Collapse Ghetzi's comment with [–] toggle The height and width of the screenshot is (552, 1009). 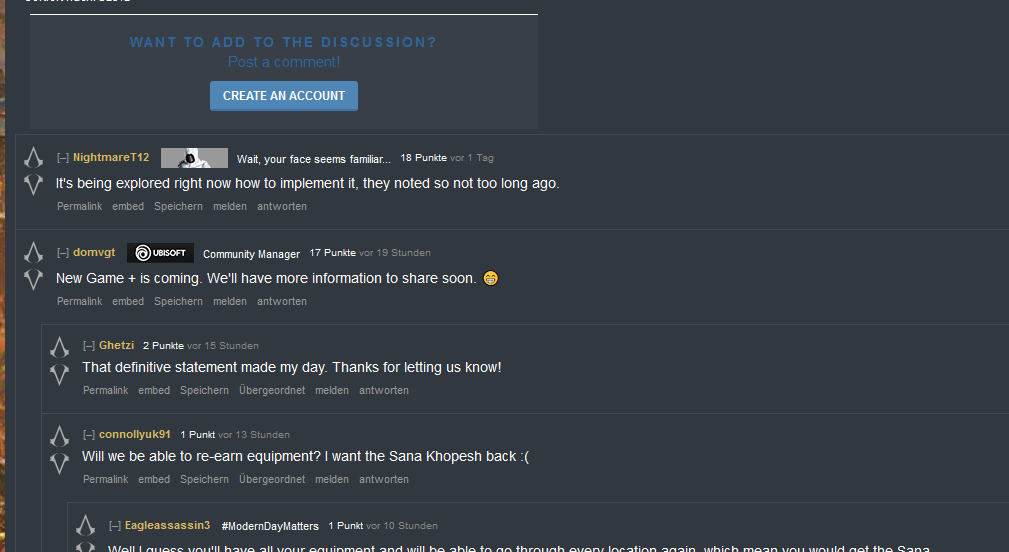tap(89, 345)
